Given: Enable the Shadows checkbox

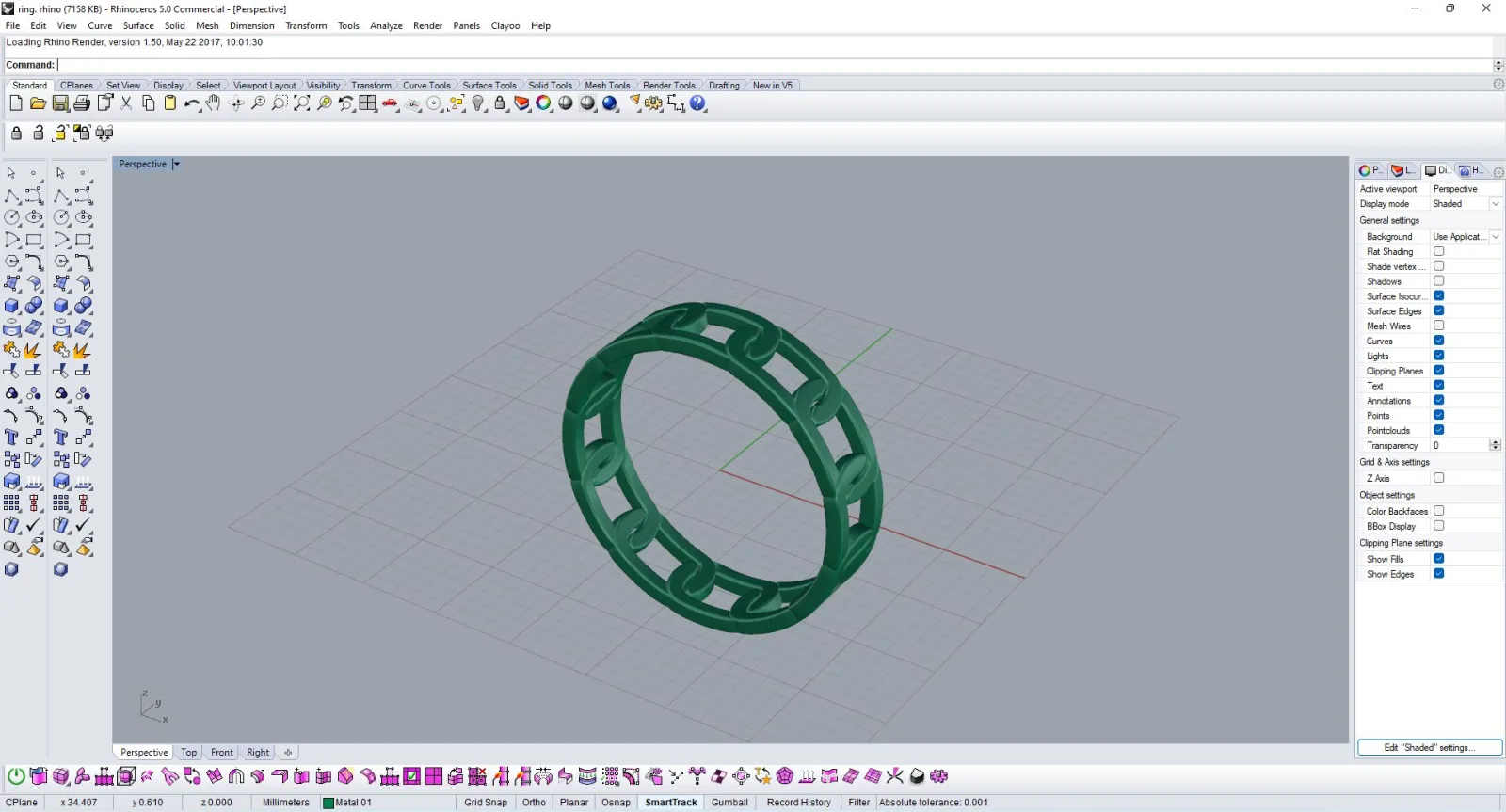Looking at the screenshot, I should click(1438, 281).
